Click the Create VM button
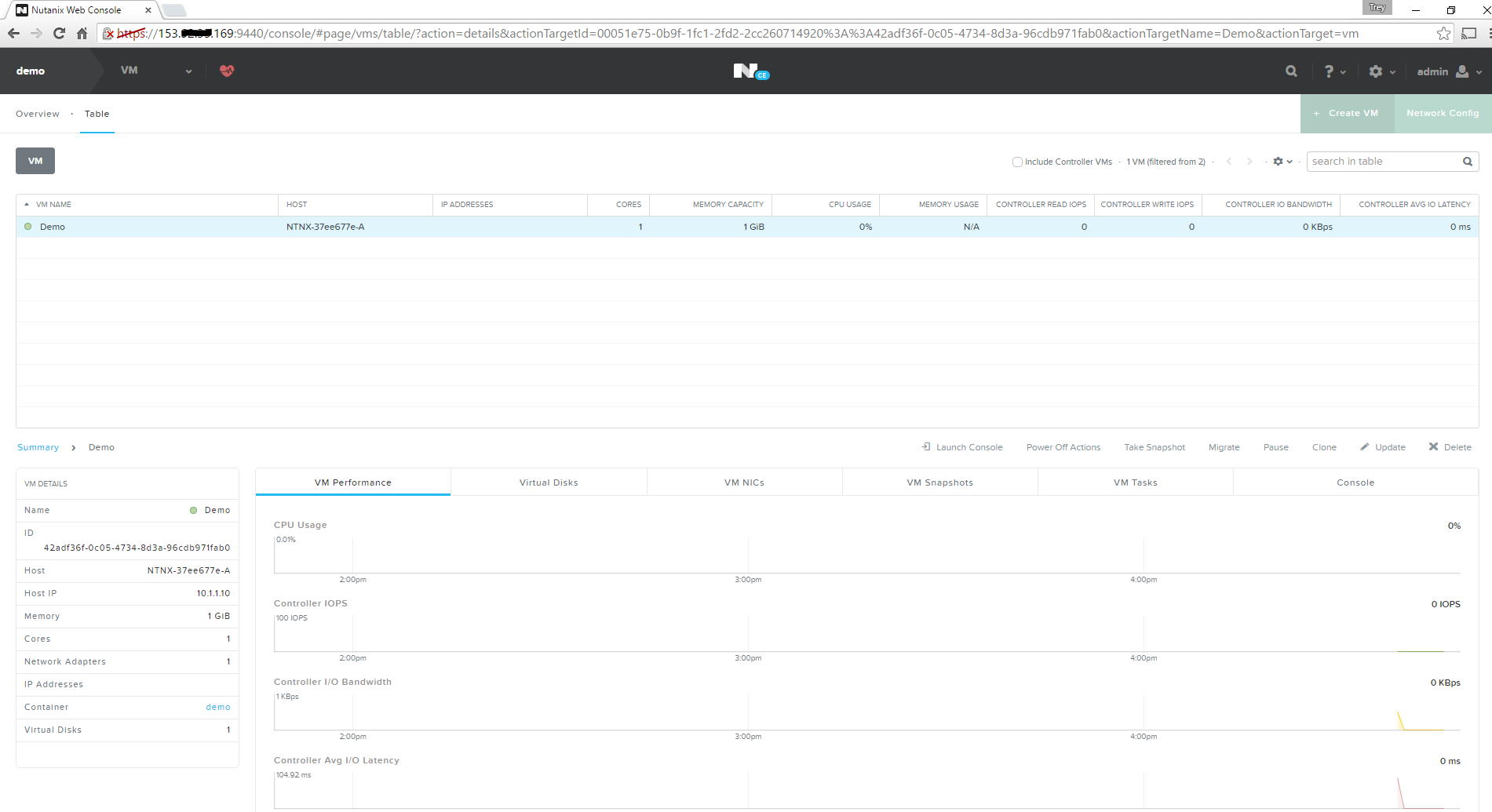The image size is (1492, 812). click(x=1347, y=113)
